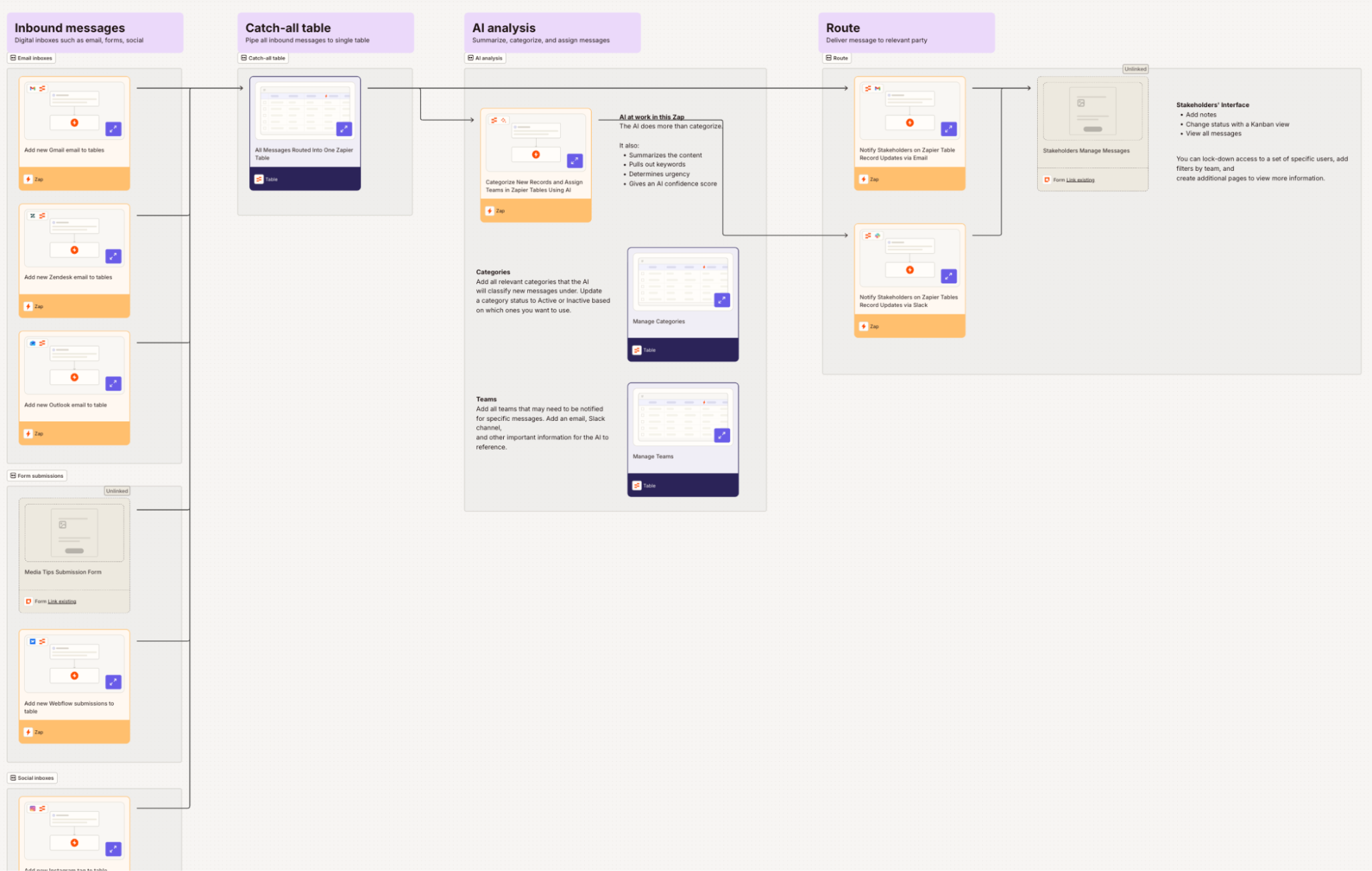Click the Zap lightning icon on the Gmail Zap footer
Image resolution: width=1372 pixels, height=871 pixels.
click(28, 179)
